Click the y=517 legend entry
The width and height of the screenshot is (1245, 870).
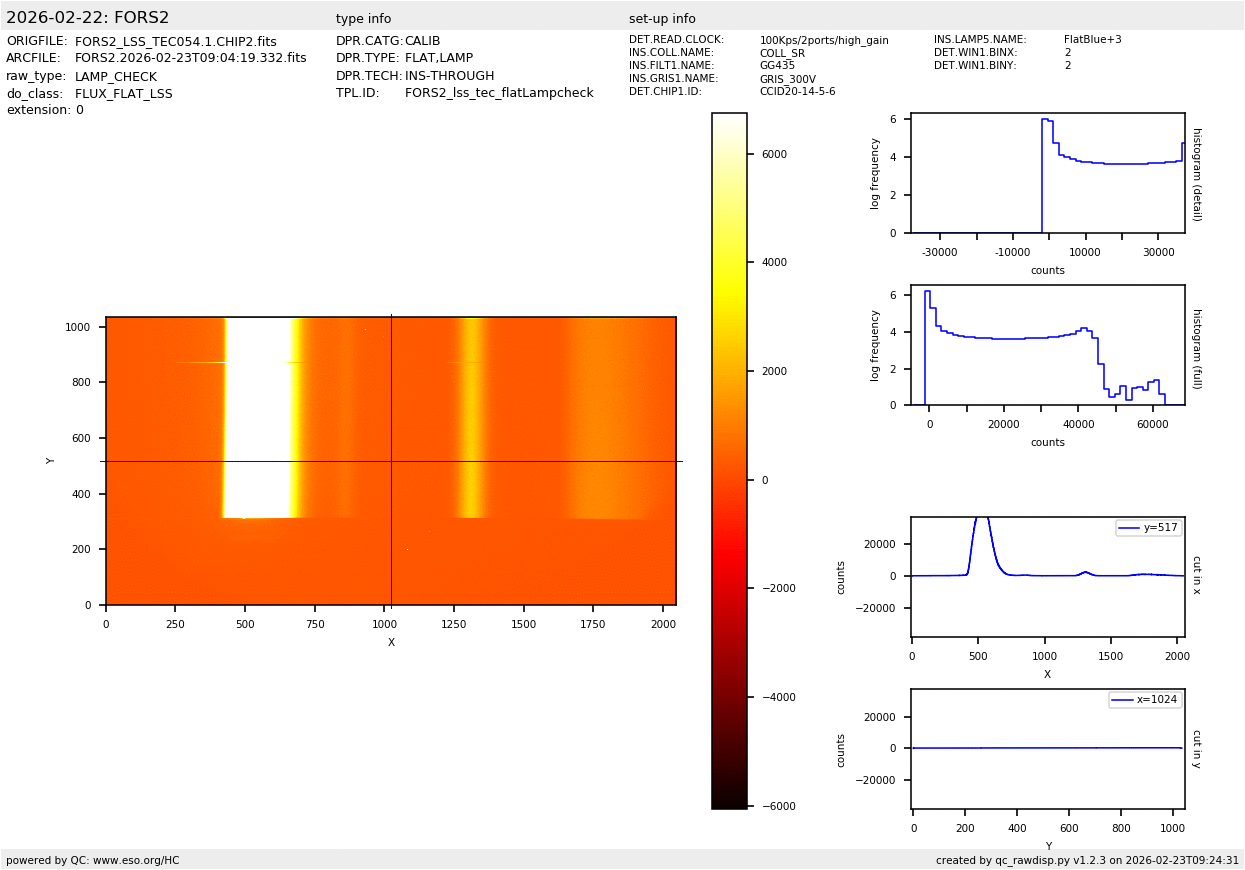tap(1148, 528)
